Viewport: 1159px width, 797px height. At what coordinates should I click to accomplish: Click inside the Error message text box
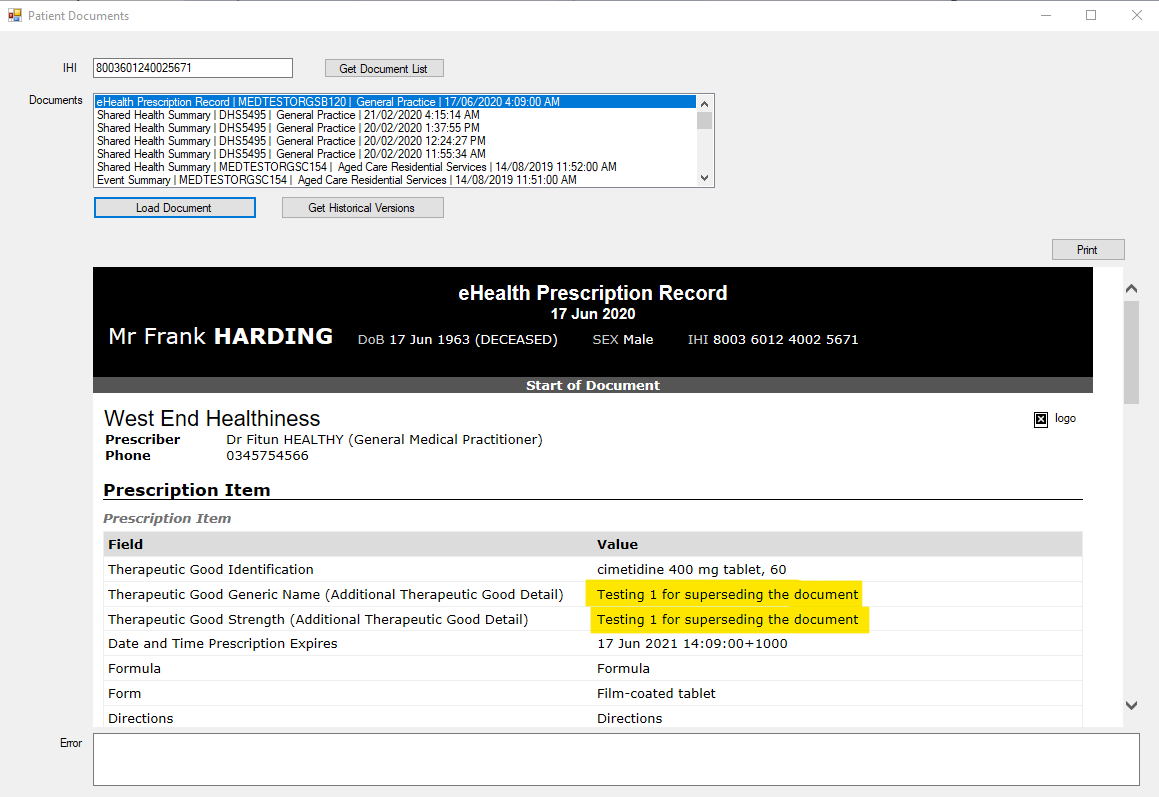point(615,759)
